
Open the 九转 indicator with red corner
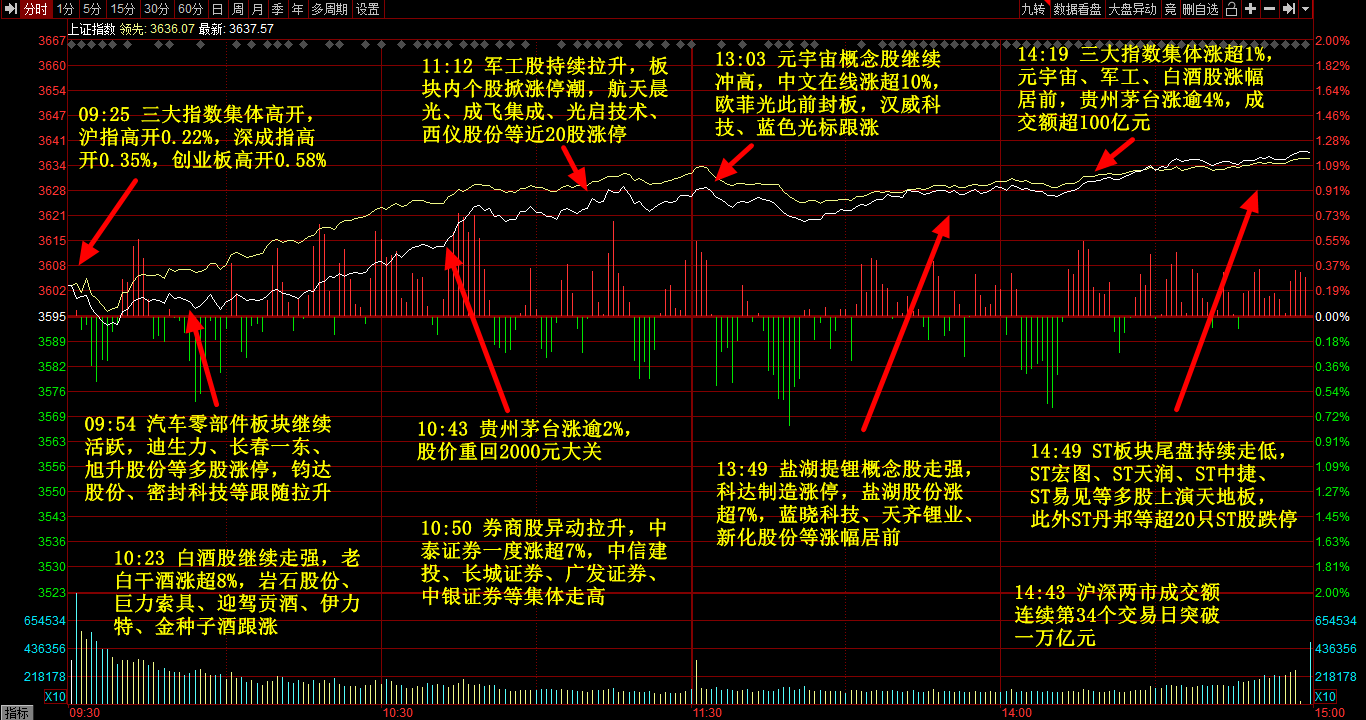pyautogui.click(x=1032, y=9)
